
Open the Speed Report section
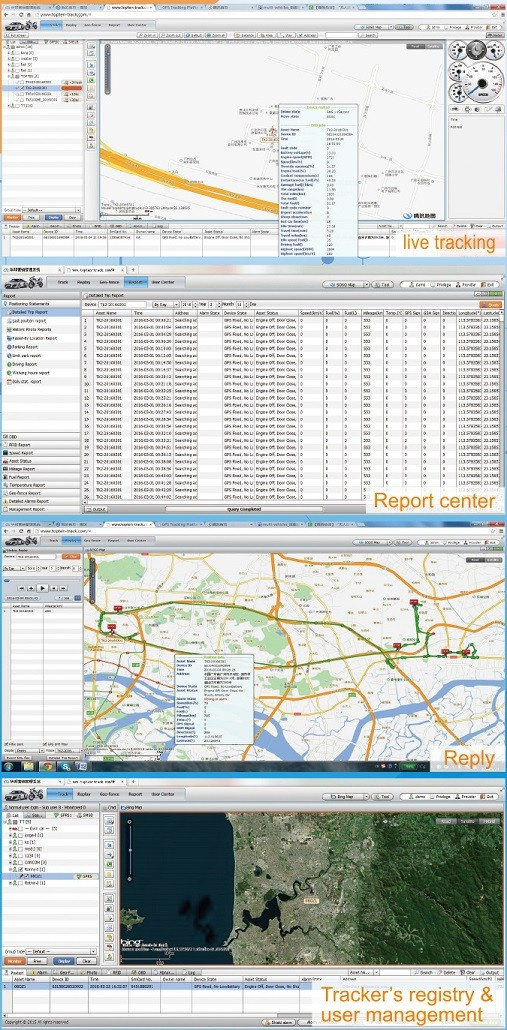click(x=22, y=453)
